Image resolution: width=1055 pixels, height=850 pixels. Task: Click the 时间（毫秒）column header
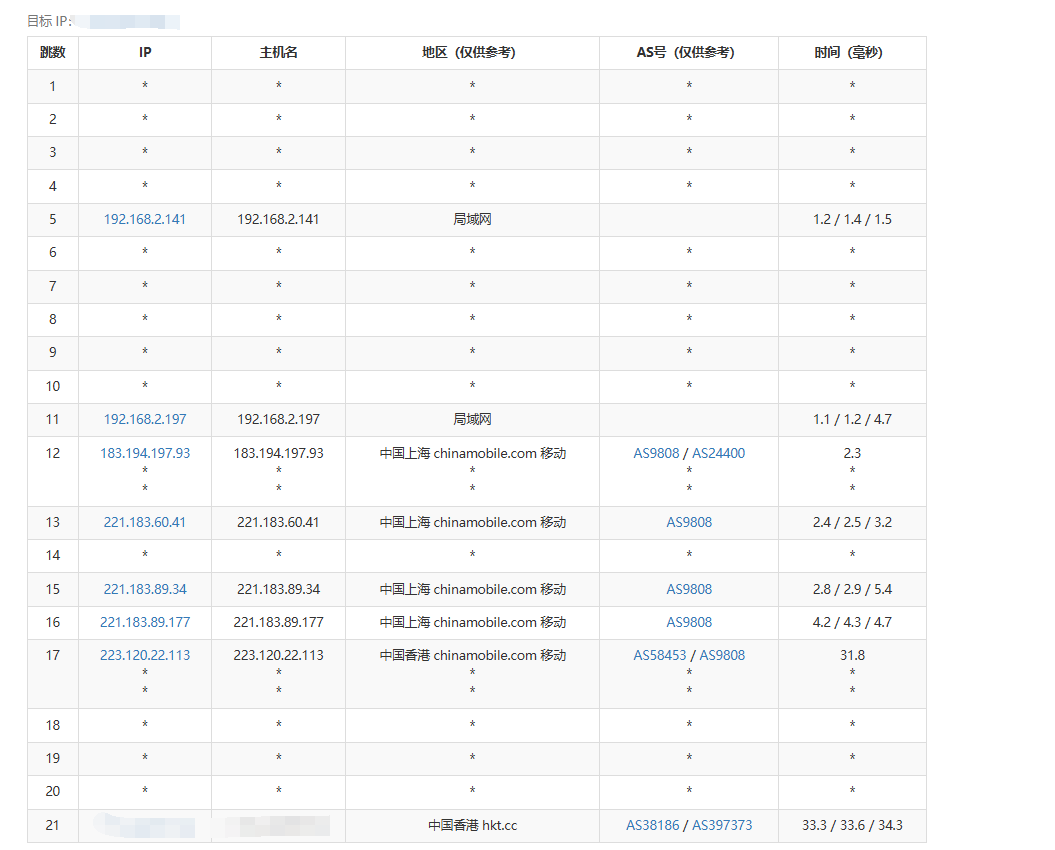click(x=852, y=52)
